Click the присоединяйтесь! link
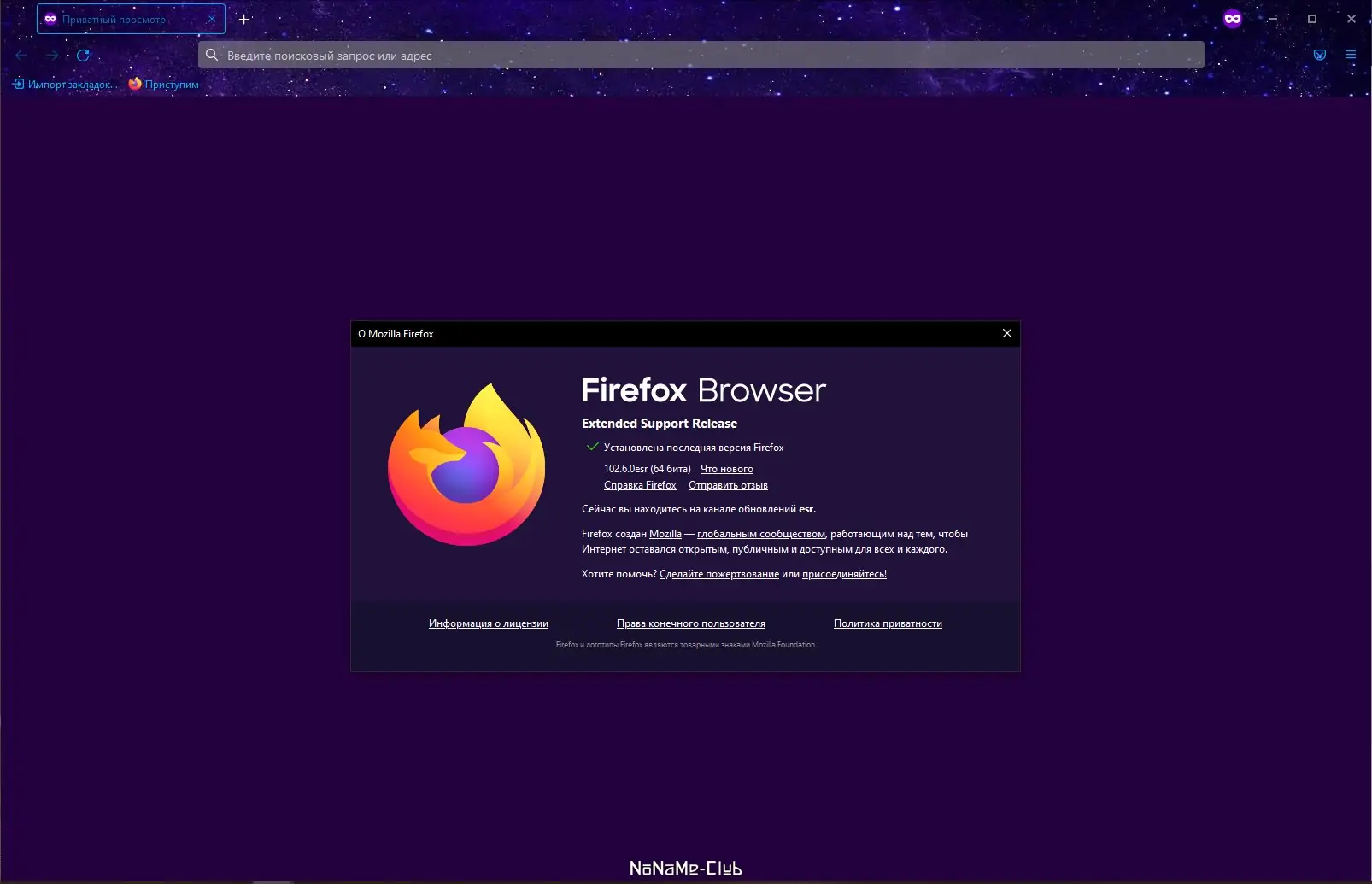 click(844, 574)
